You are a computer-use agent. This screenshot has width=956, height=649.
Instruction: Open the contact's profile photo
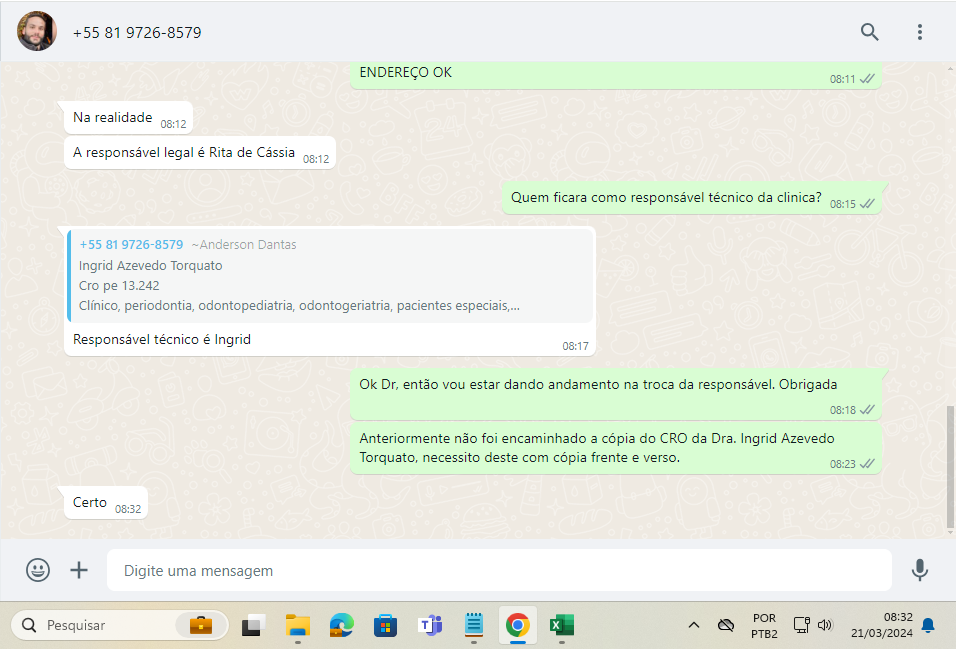37,31
